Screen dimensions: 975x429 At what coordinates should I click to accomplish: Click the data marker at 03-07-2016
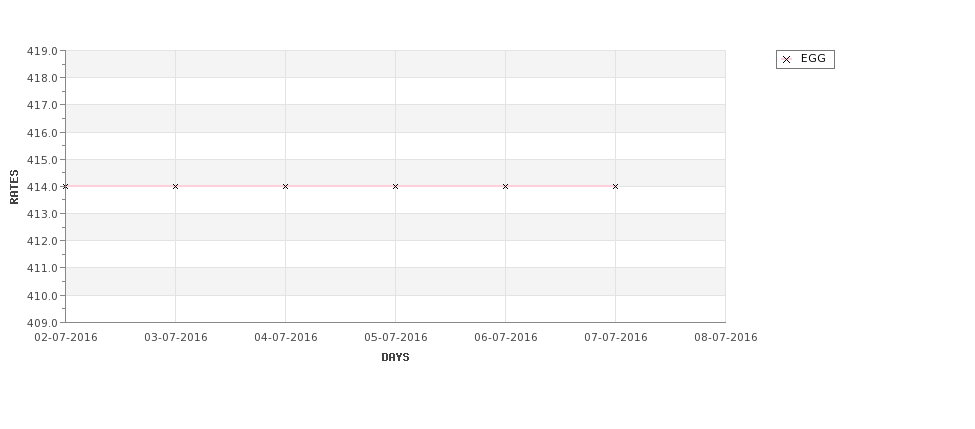click(x=175, y=187)
